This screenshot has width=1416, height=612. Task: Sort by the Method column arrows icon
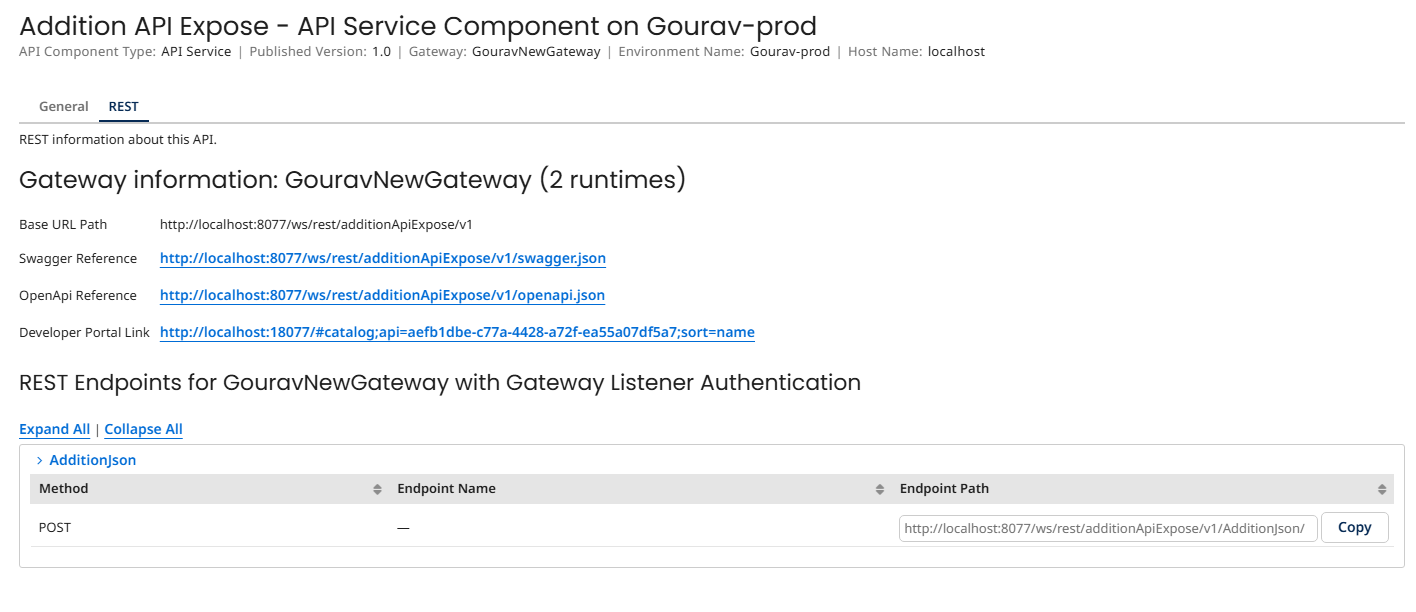pyautogui.click(x=377, y=489)
